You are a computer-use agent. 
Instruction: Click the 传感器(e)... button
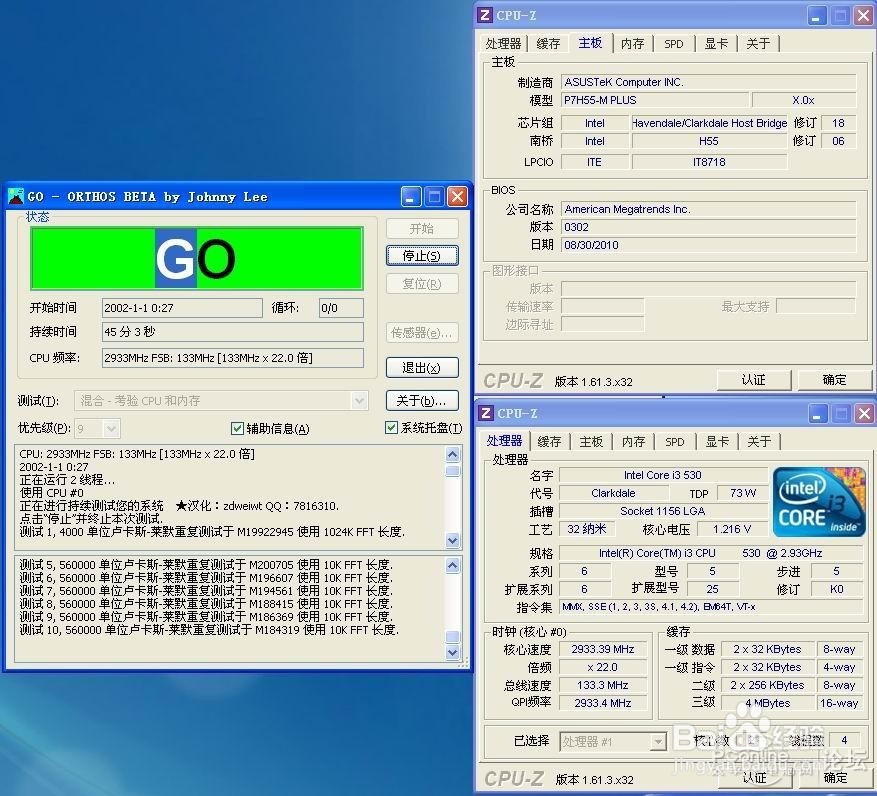pos(422,333)
